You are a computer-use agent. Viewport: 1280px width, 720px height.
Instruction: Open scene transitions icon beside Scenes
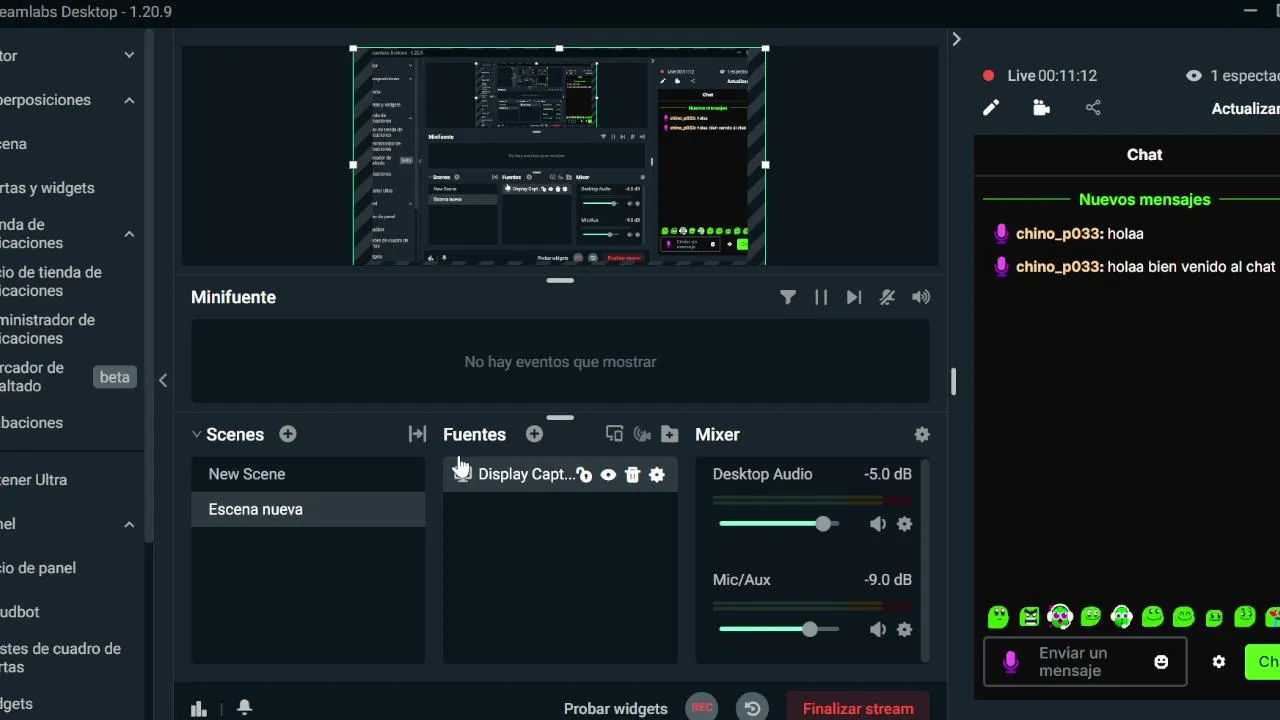coord(417,434)
